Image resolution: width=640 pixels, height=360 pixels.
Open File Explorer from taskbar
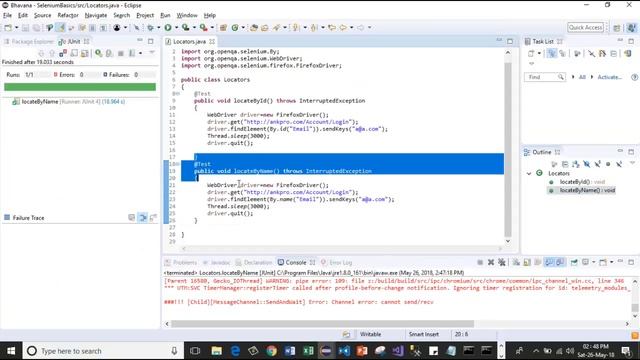[216, 351]
